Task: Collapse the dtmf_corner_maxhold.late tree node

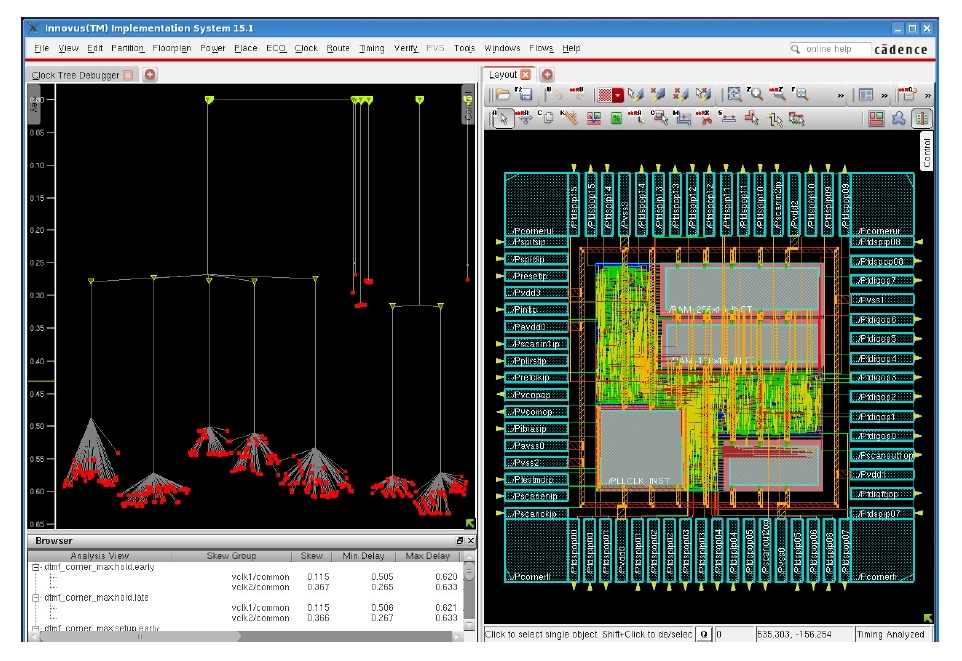Action: point(36,598)
